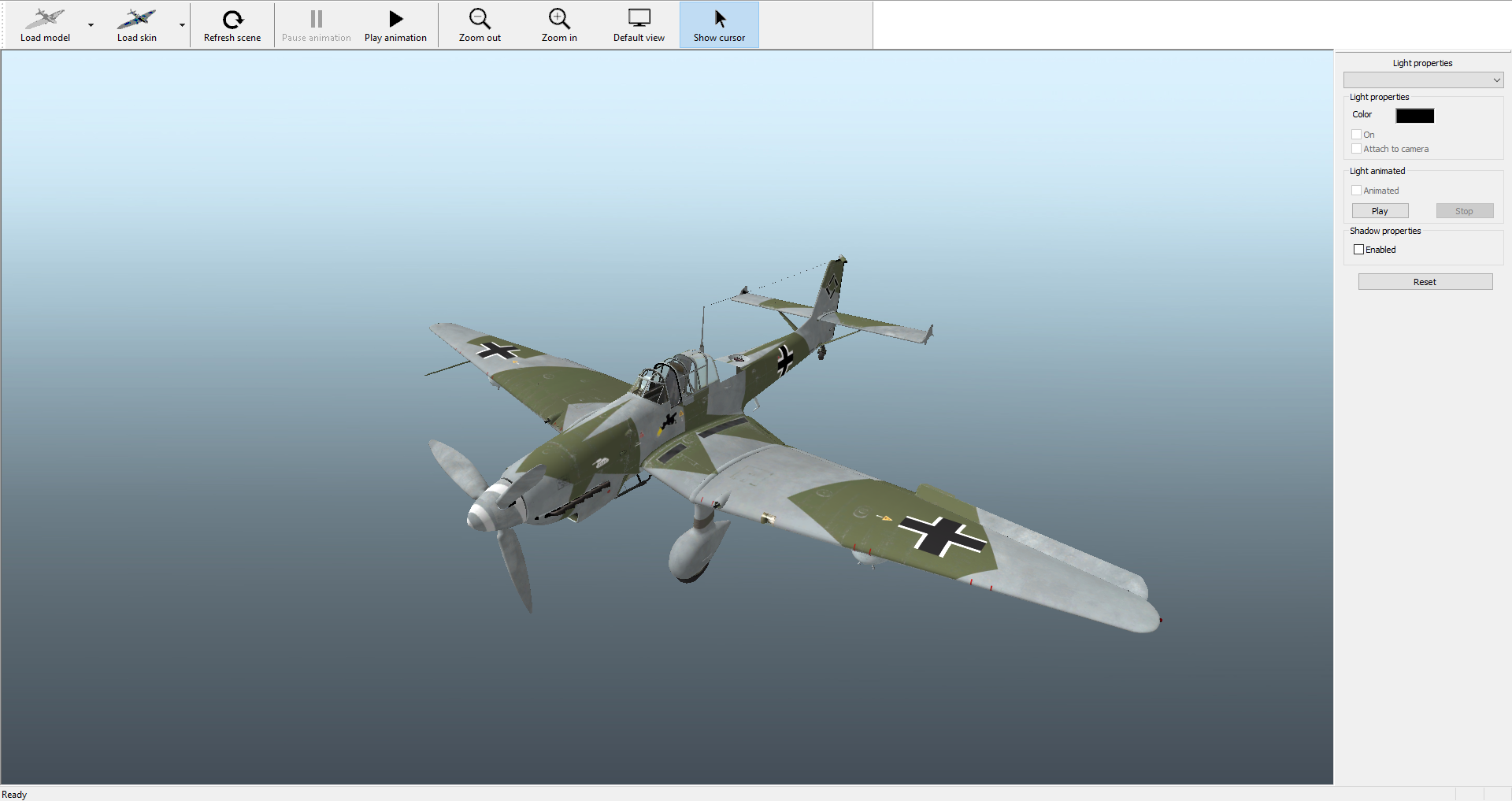Refresh the scene

pyautogui.click(x=232, y=25)
